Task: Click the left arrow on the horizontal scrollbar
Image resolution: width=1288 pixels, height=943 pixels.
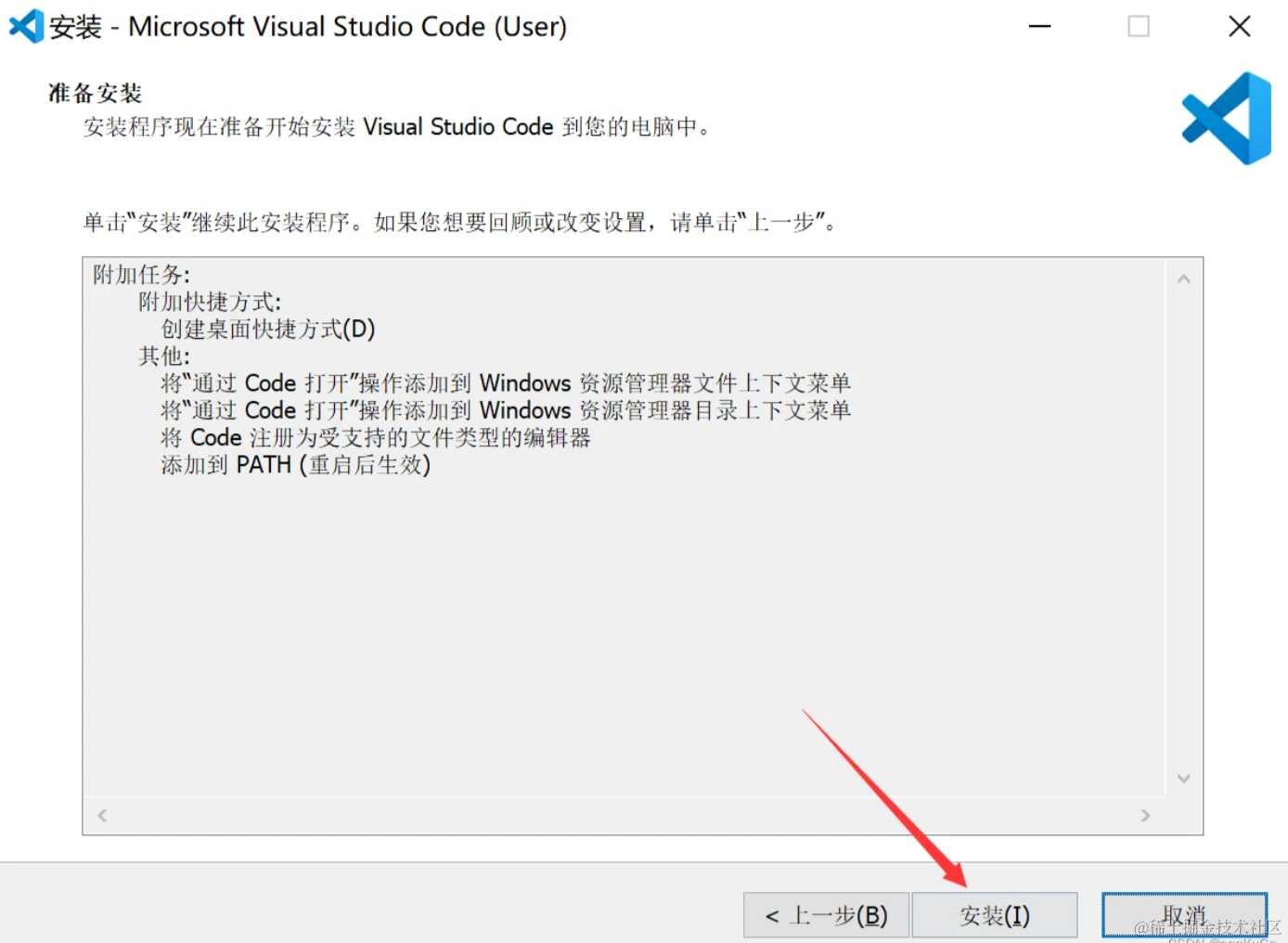Action: click(101, 815)
